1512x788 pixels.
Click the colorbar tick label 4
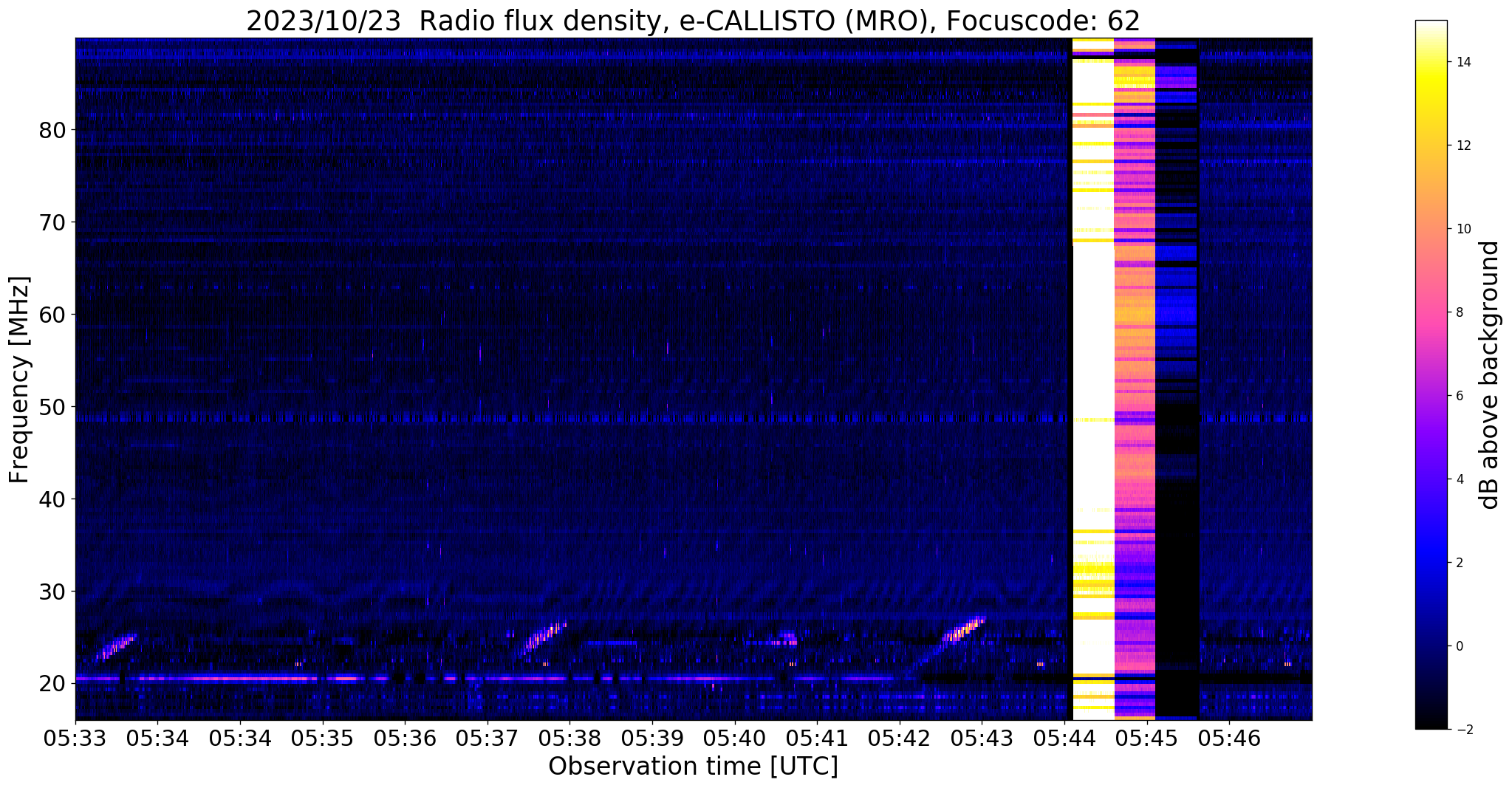tap(1458, 479)
